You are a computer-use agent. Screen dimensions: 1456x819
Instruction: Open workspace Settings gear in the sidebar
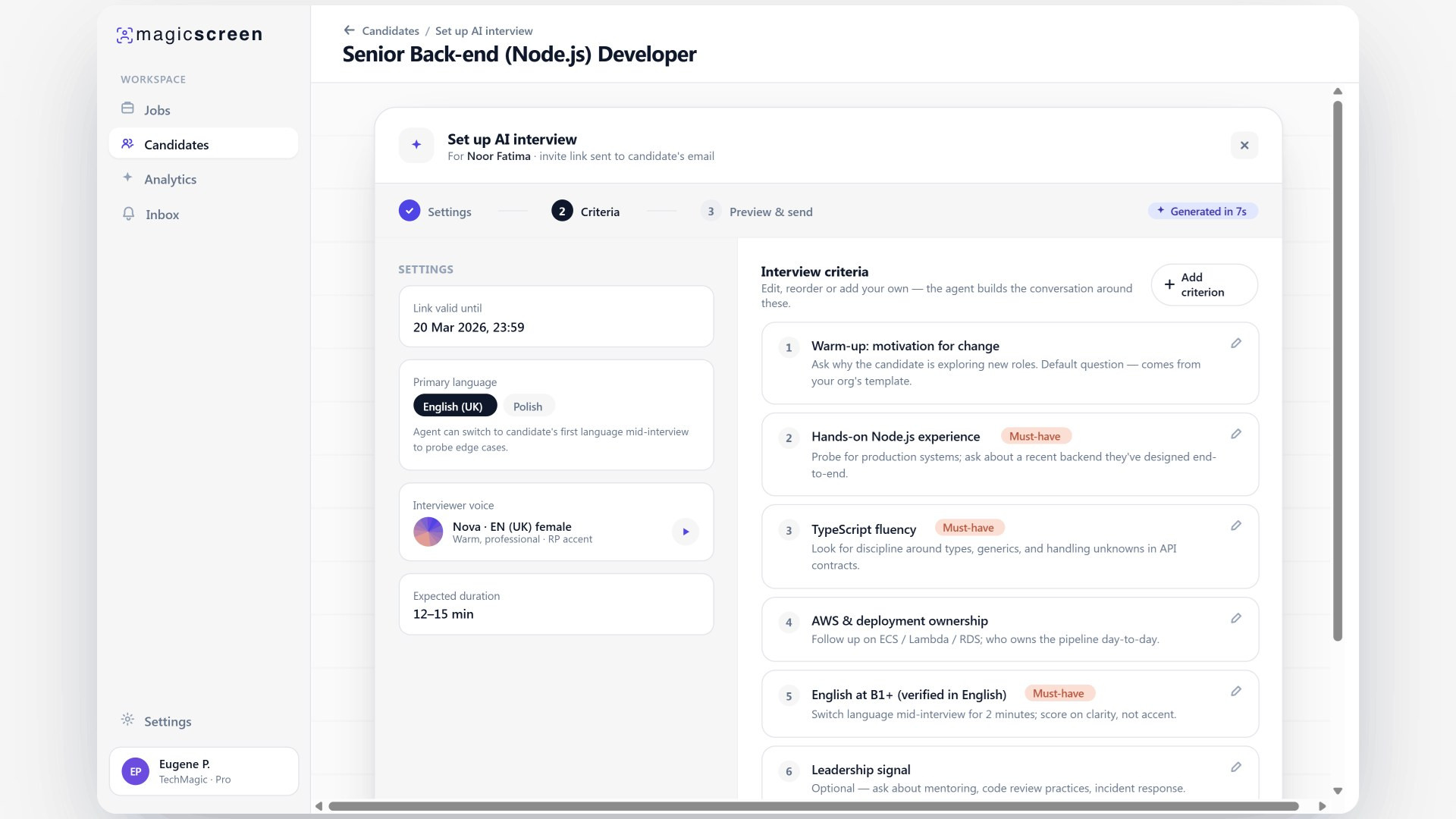point(127,720)
